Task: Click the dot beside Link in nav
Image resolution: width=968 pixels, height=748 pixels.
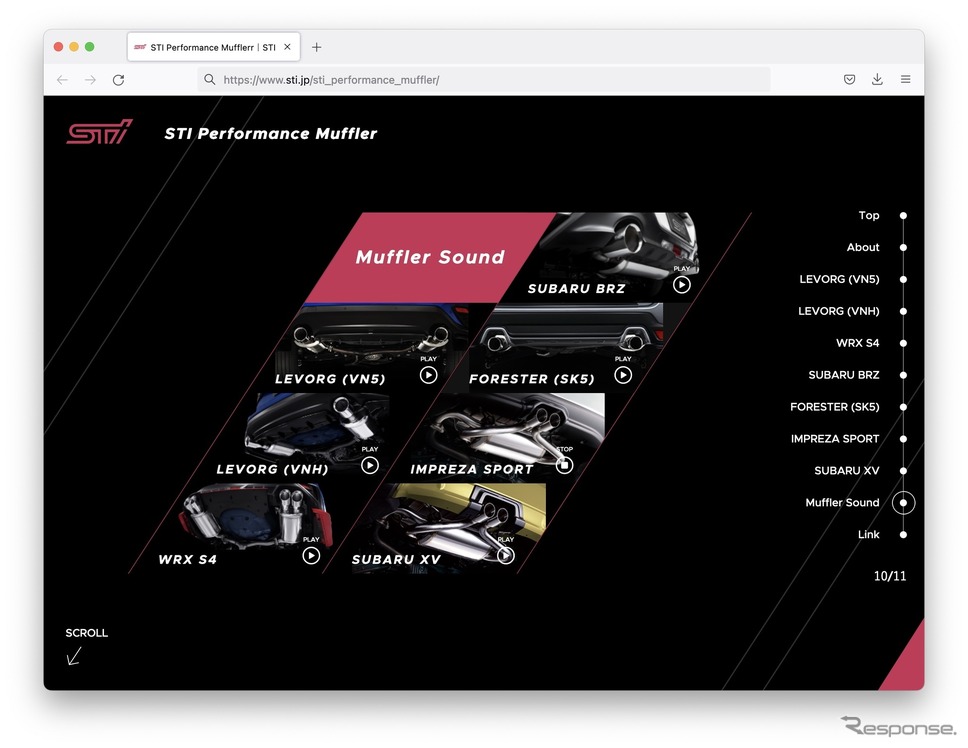Action: pyautogui.click(x=903, y=534)
